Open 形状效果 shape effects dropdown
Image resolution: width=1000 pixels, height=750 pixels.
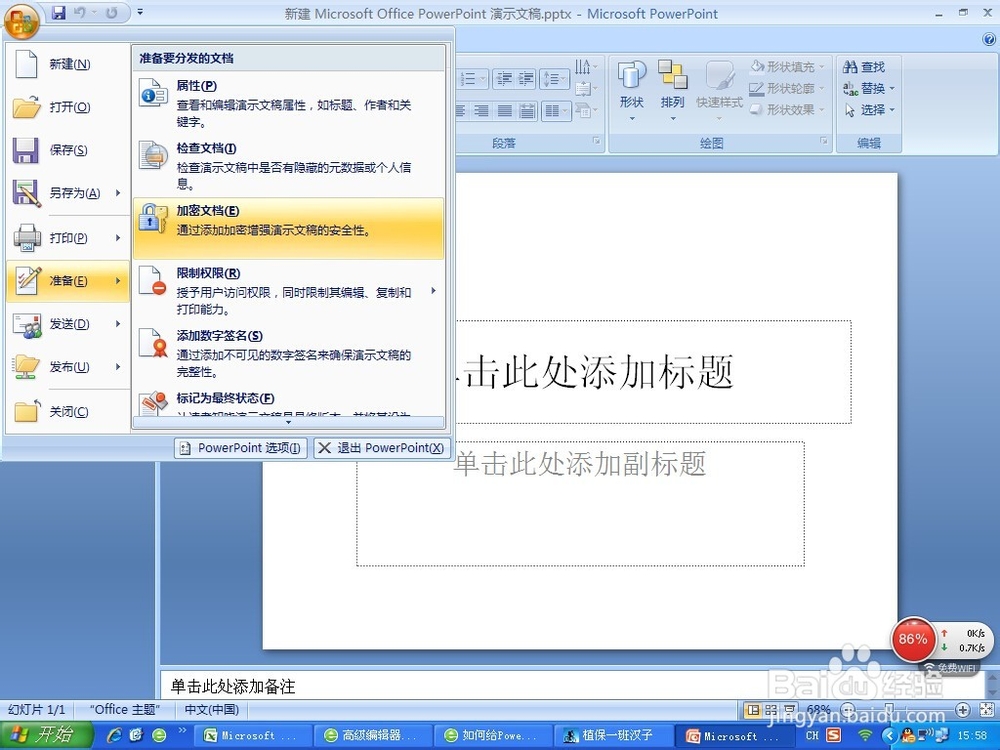[787, 110]
